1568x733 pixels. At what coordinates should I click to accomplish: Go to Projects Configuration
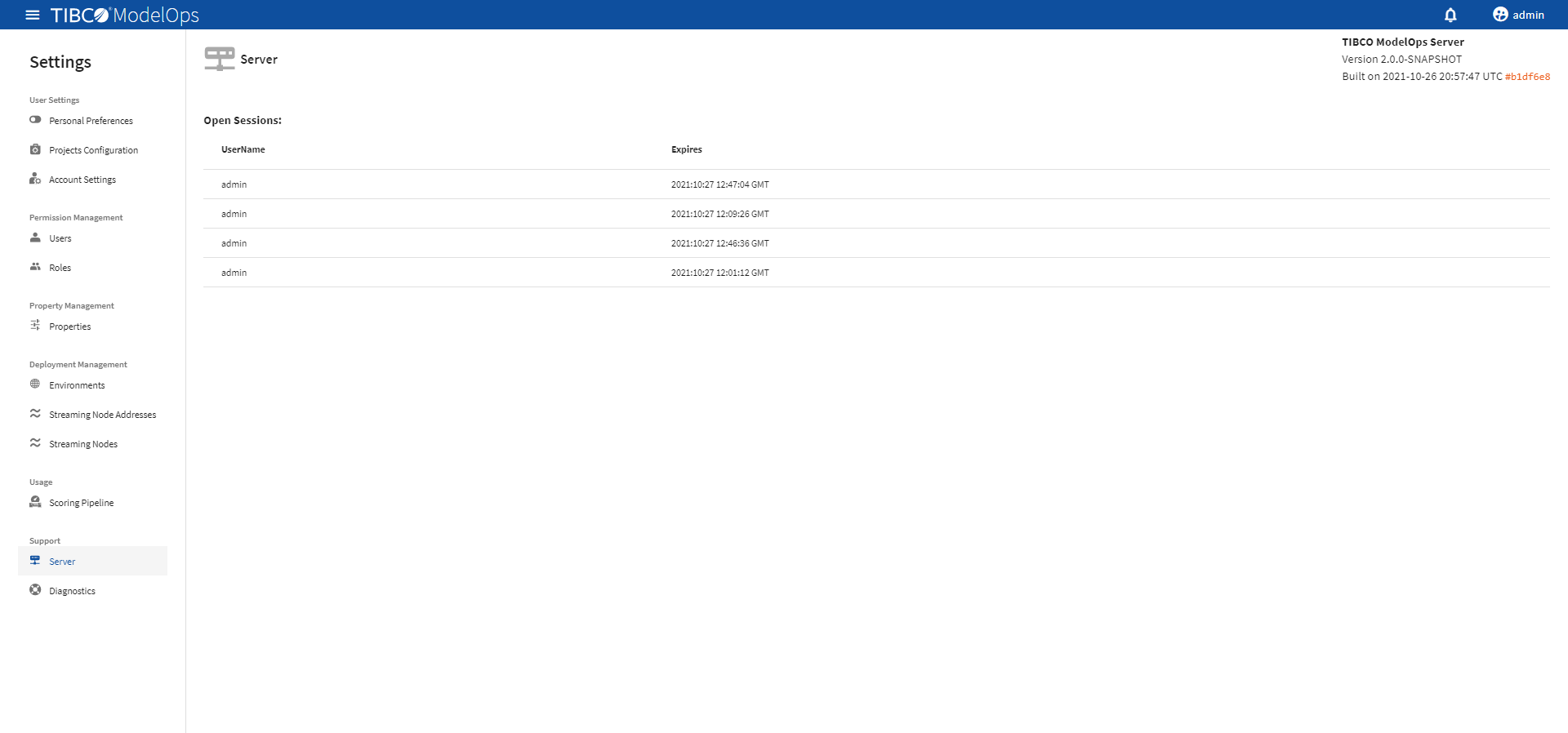coord(92,150)
